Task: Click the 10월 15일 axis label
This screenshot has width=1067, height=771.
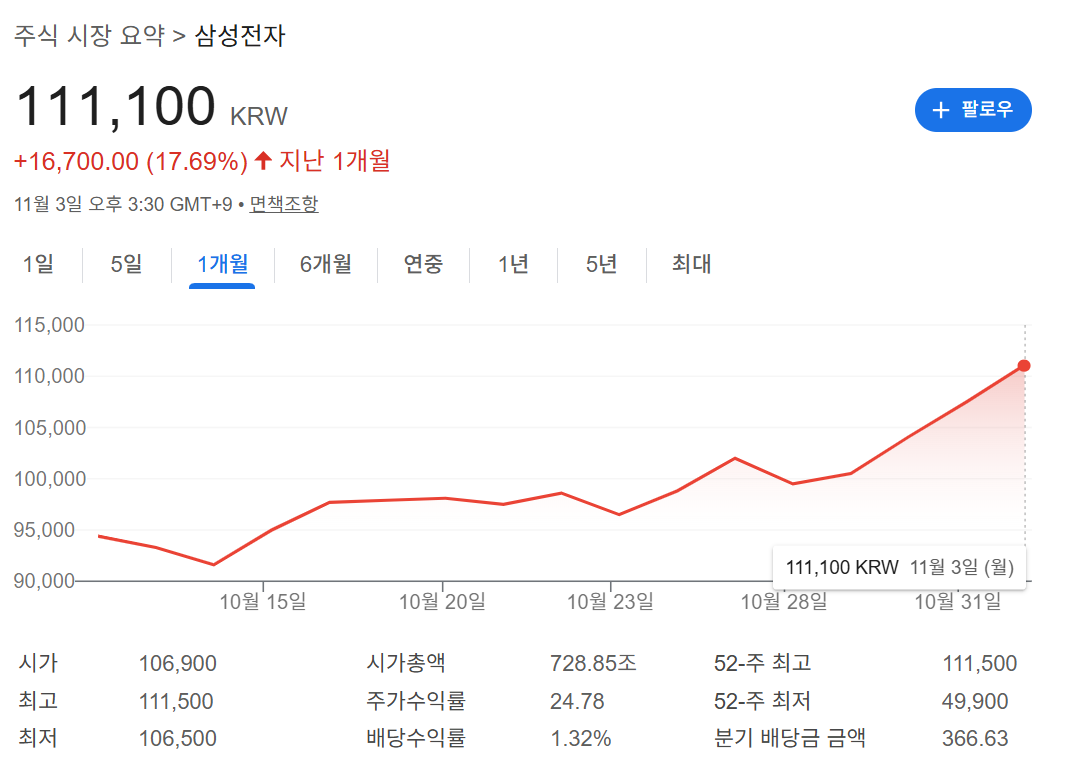Action: (263, 602)
